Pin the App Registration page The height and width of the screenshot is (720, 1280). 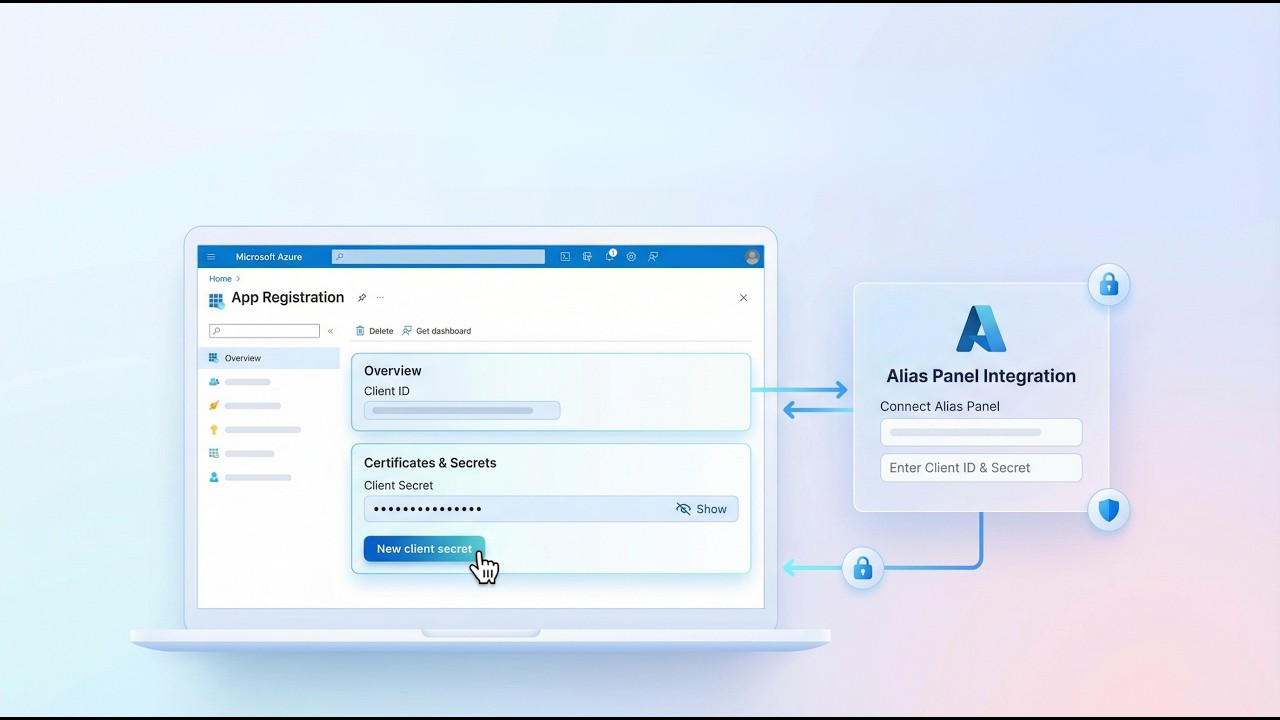(x=362, y=298)
